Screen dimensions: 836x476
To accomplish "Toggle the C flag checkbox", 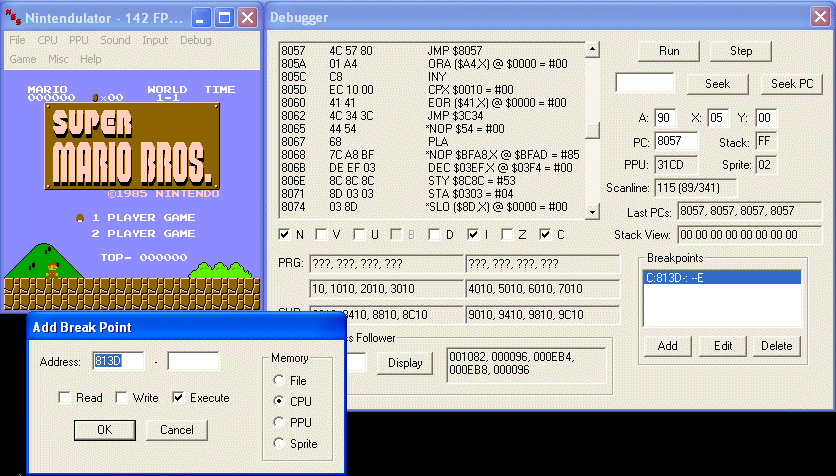I will click(x=545, y=235).
